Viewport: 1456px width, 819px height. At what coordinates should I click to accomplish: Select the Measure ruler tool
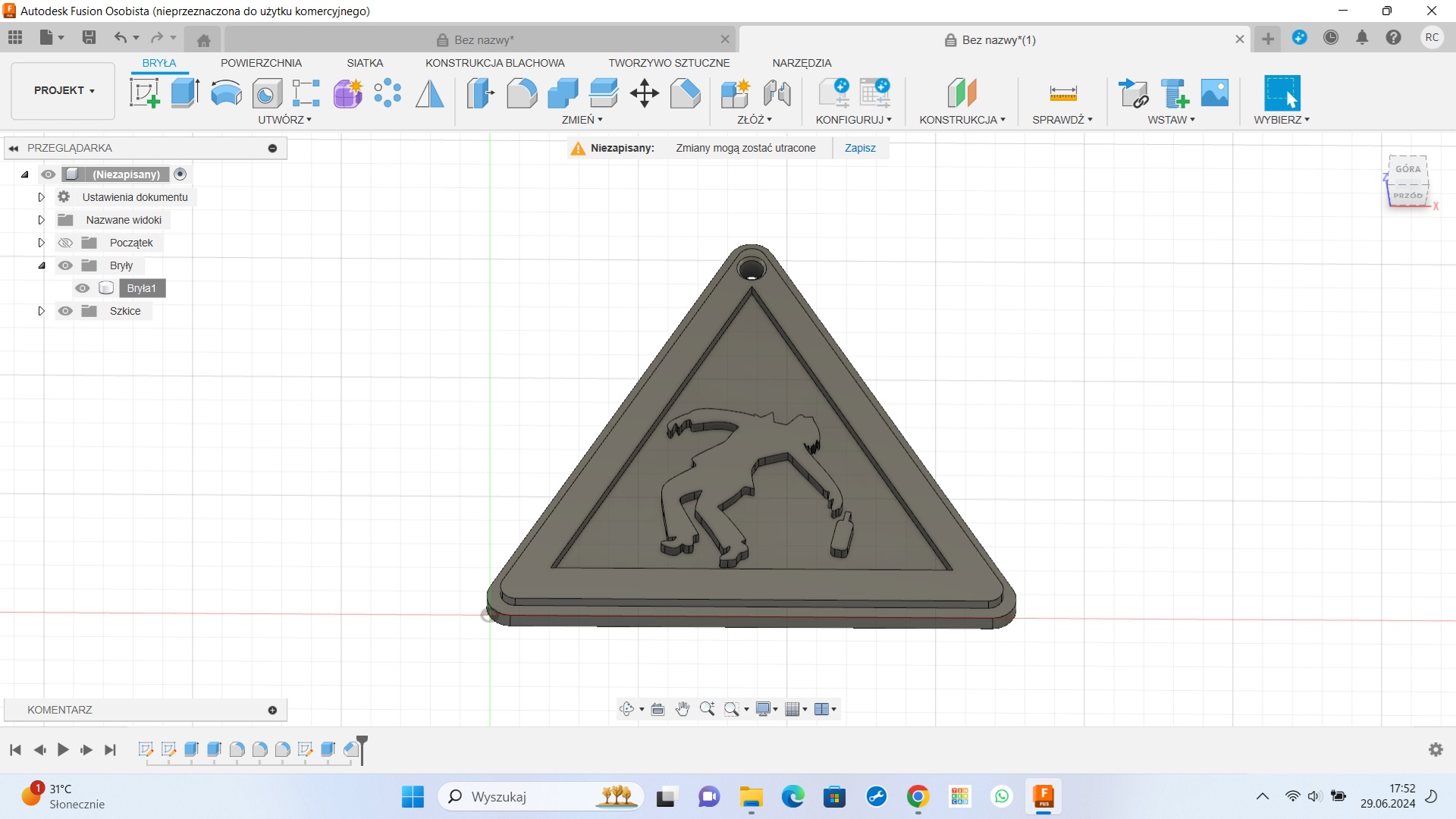(x=1063, y=93)
